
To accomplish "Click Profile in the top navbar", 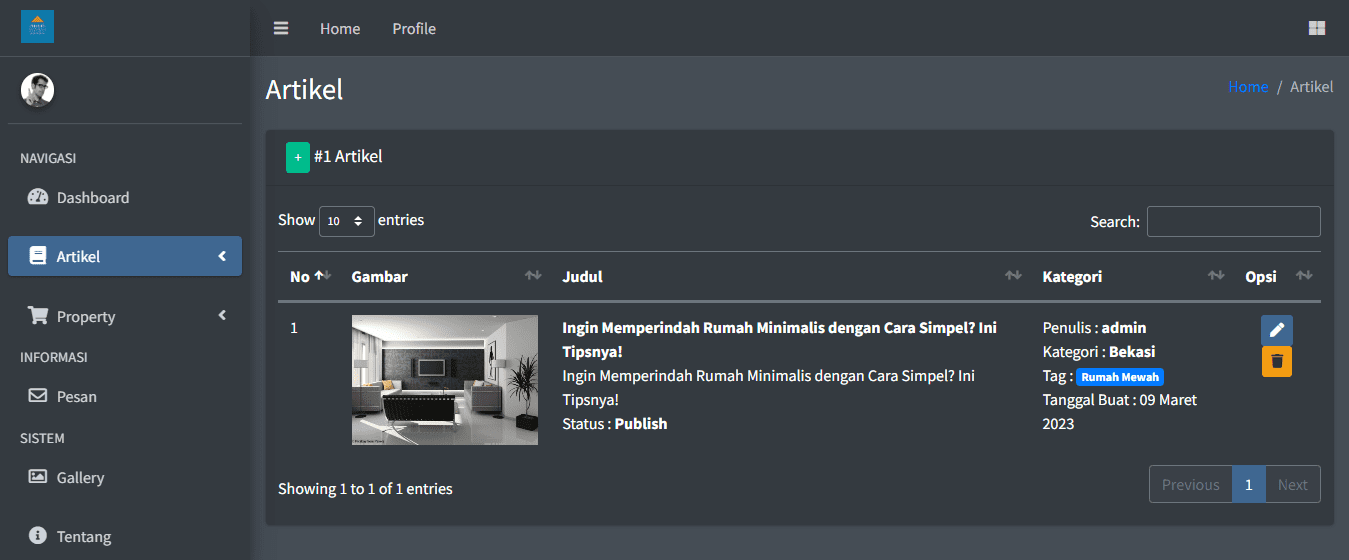I will click(413, 28).
